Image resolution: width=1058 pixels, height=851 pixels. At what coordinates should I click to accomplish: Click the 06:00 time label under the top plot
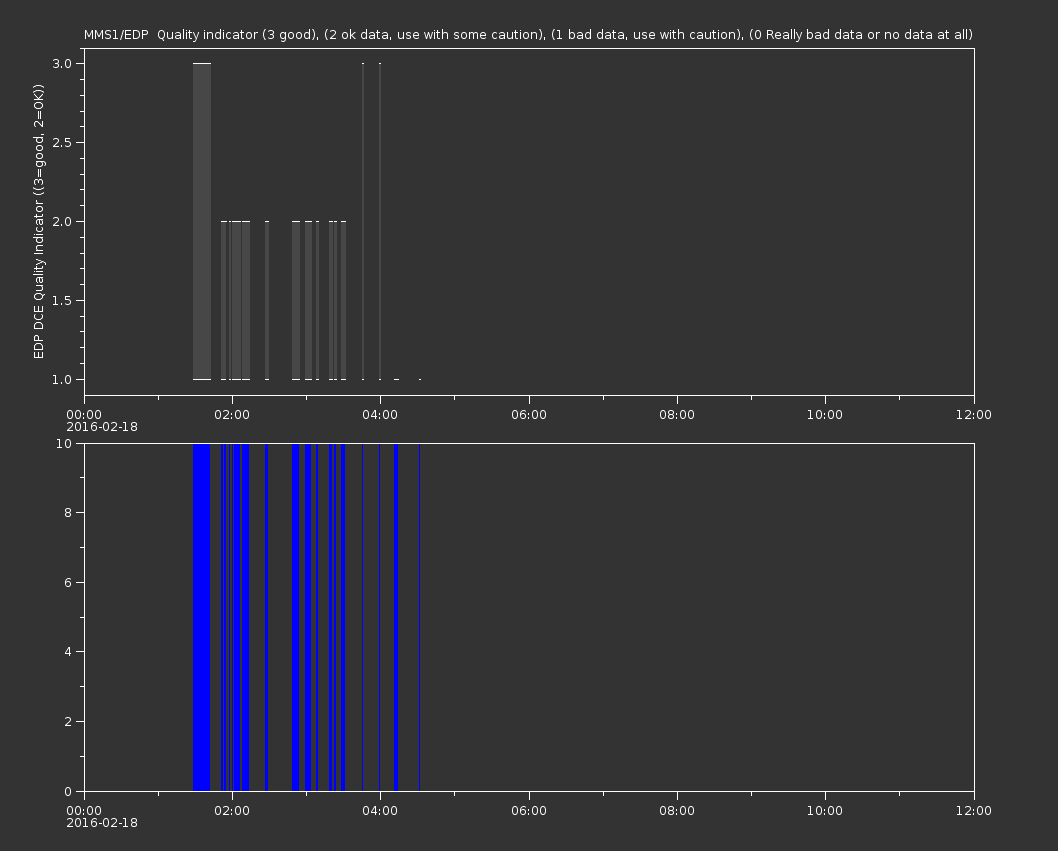pyautogui.click(x=529, y=414)
